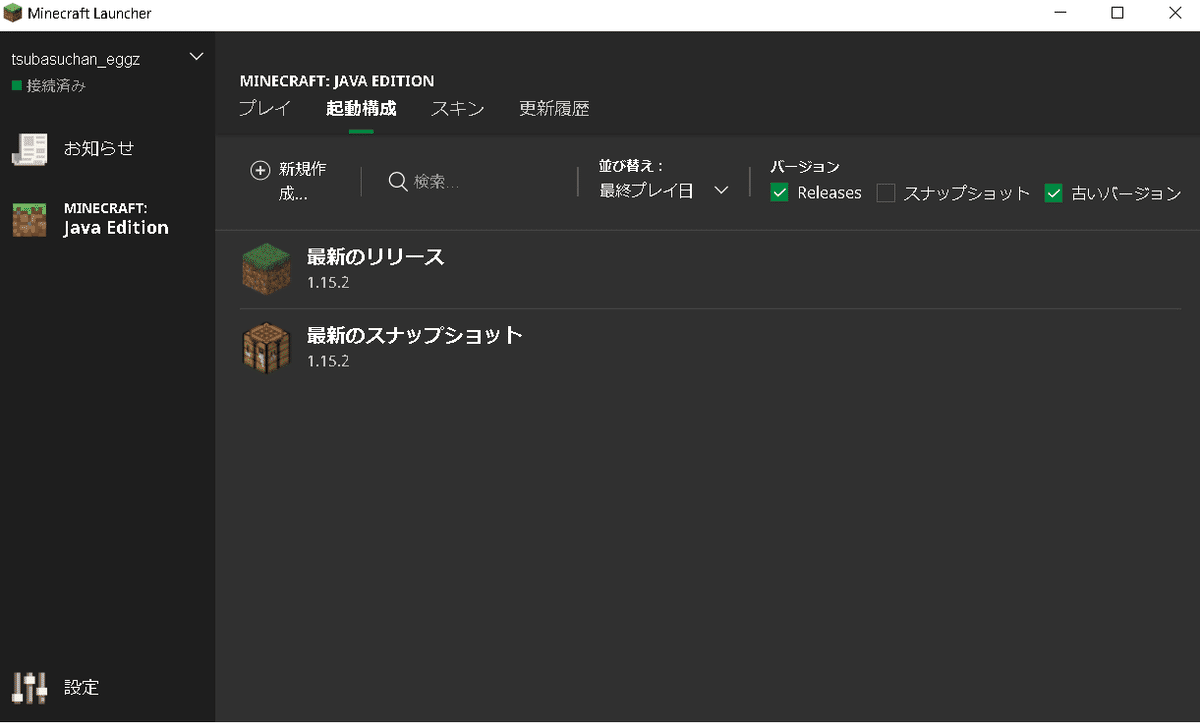Click the plus icon next to 新規作成

(x=260, y=169)
